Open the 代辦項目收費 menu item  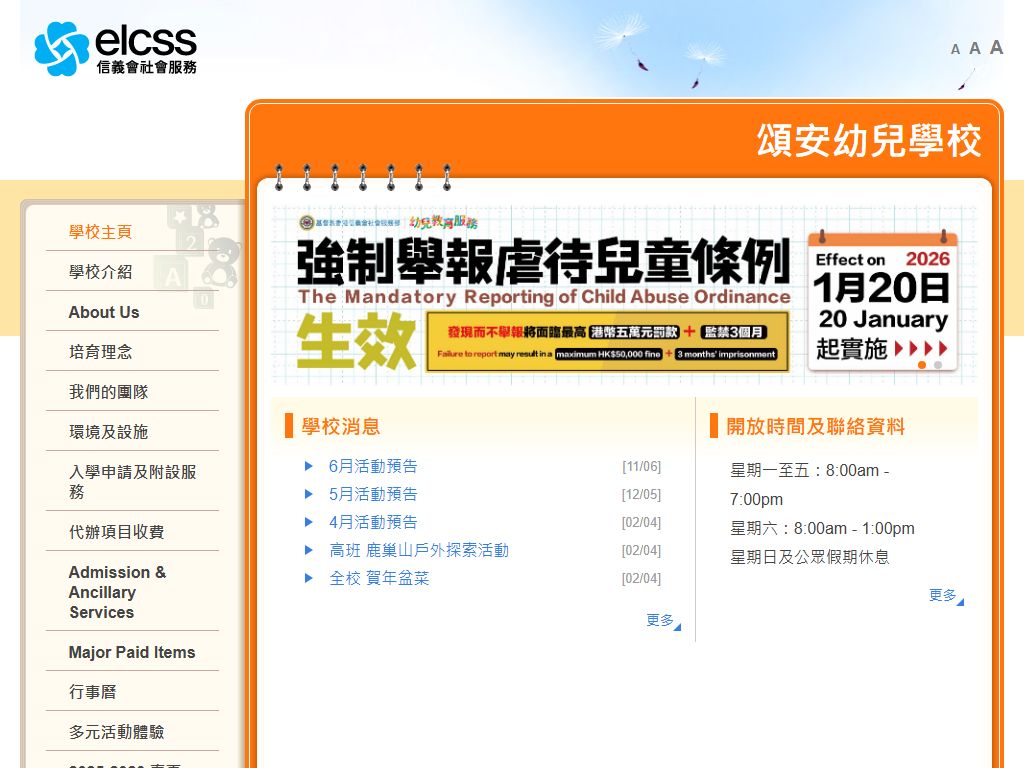[x=116, y=532]
